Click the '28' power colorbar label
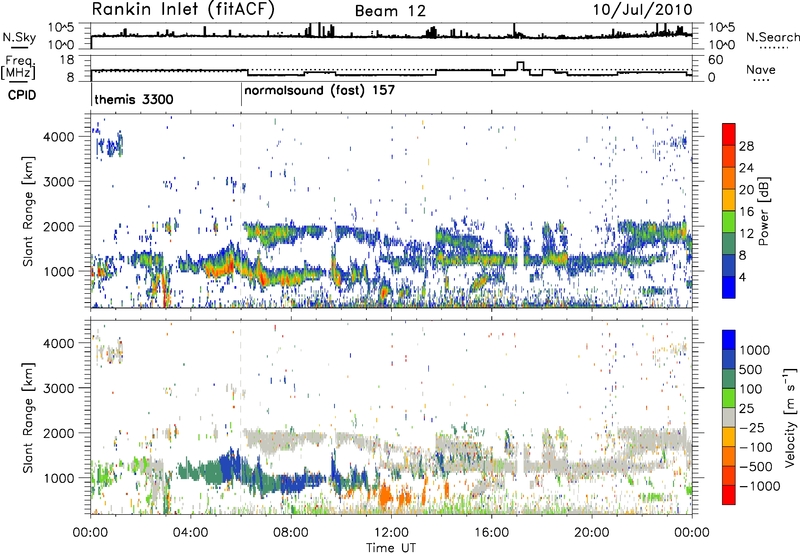 (x=746, y=146)
